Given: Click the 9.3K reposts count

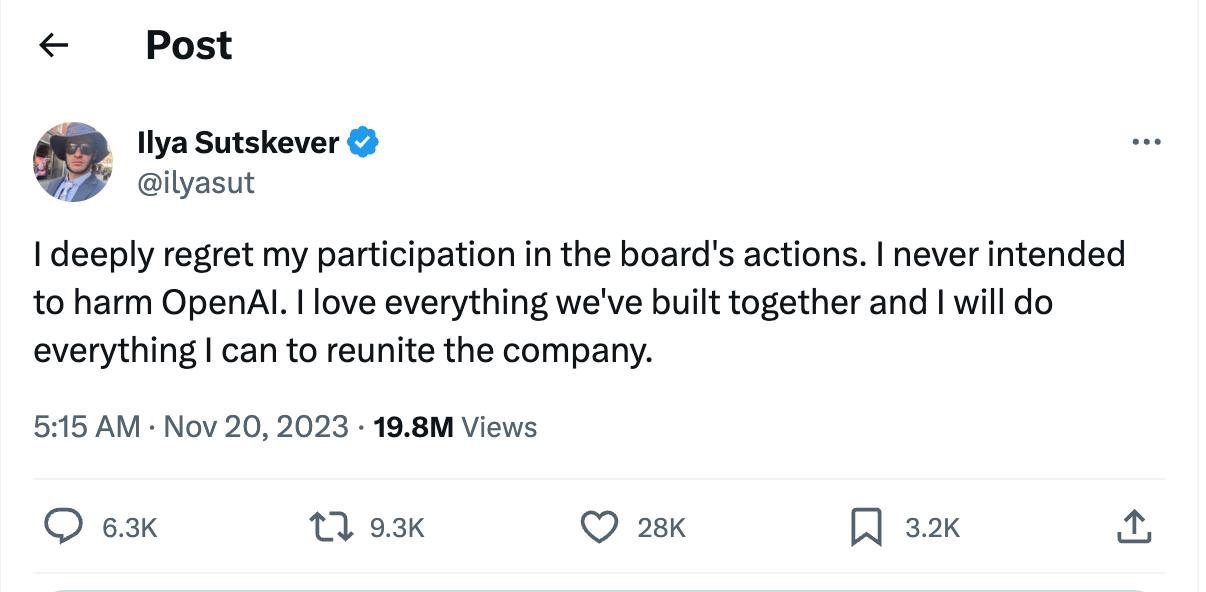Looking at the screenshot, I should click(x=397, y=527).
